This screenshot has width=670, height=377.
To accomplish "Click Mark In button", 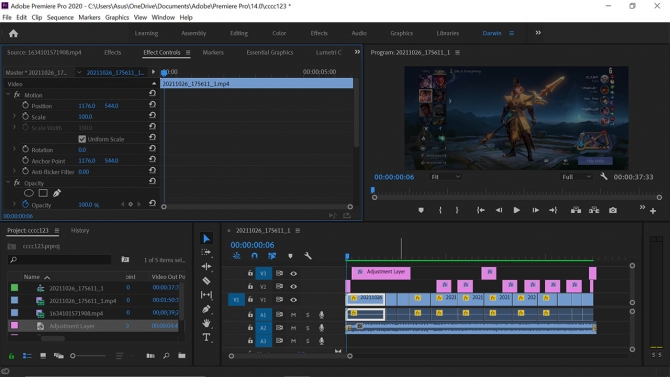I will (440, 210).
